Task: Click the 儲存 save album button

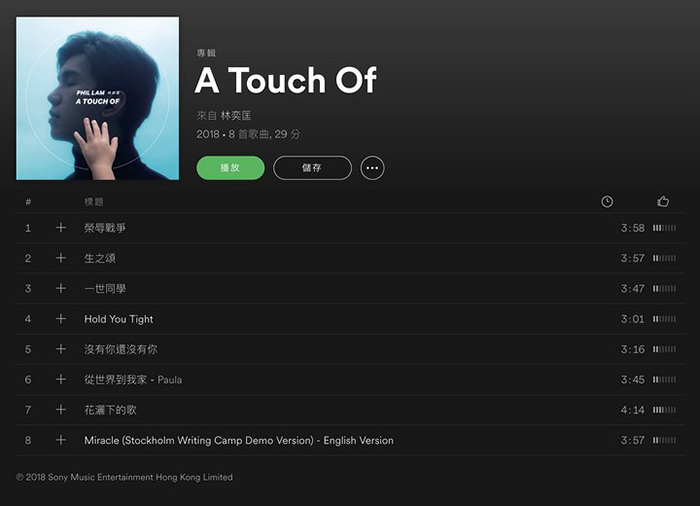Action: (312, 168)
